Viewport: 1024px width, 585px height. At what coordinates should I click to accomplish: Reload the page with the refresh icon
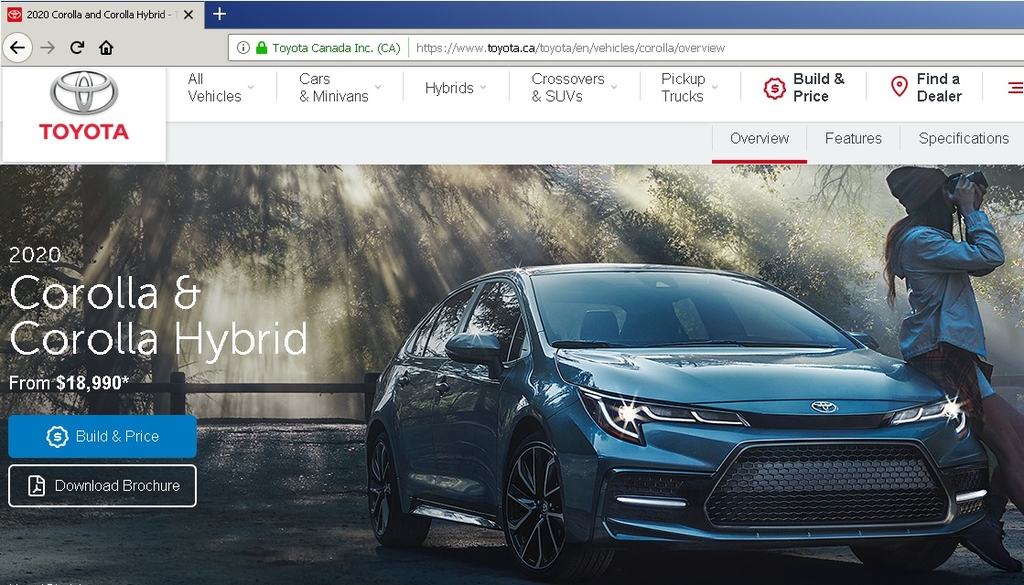pos(77,48)
